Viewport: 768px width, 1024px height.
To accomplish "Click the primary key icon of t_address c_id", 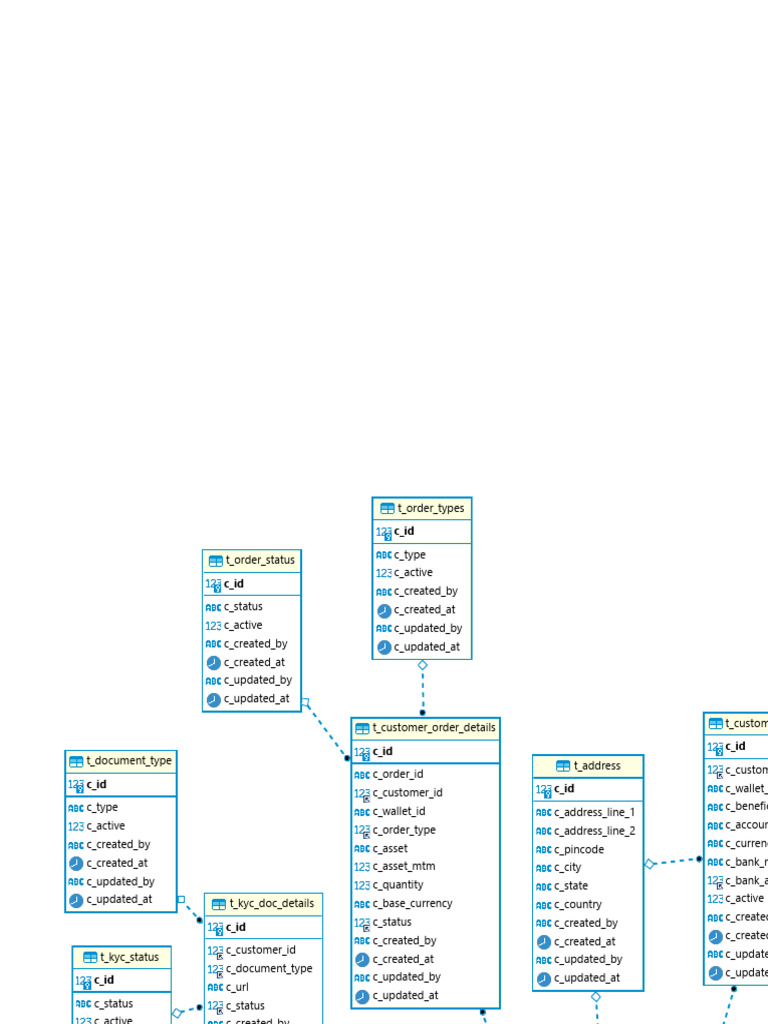I will coord(544,790).
